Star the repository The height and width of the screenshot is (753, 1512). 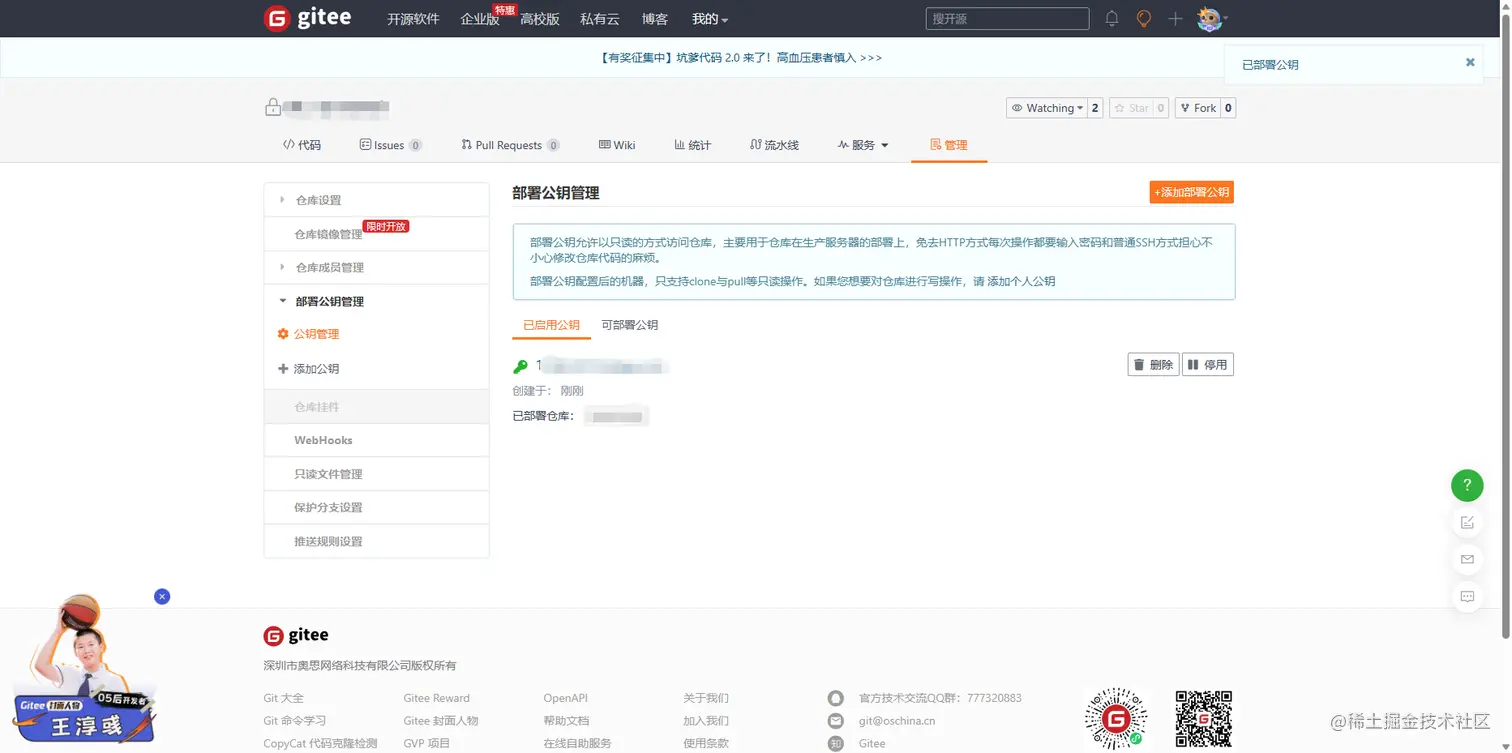click(1131, 108)
